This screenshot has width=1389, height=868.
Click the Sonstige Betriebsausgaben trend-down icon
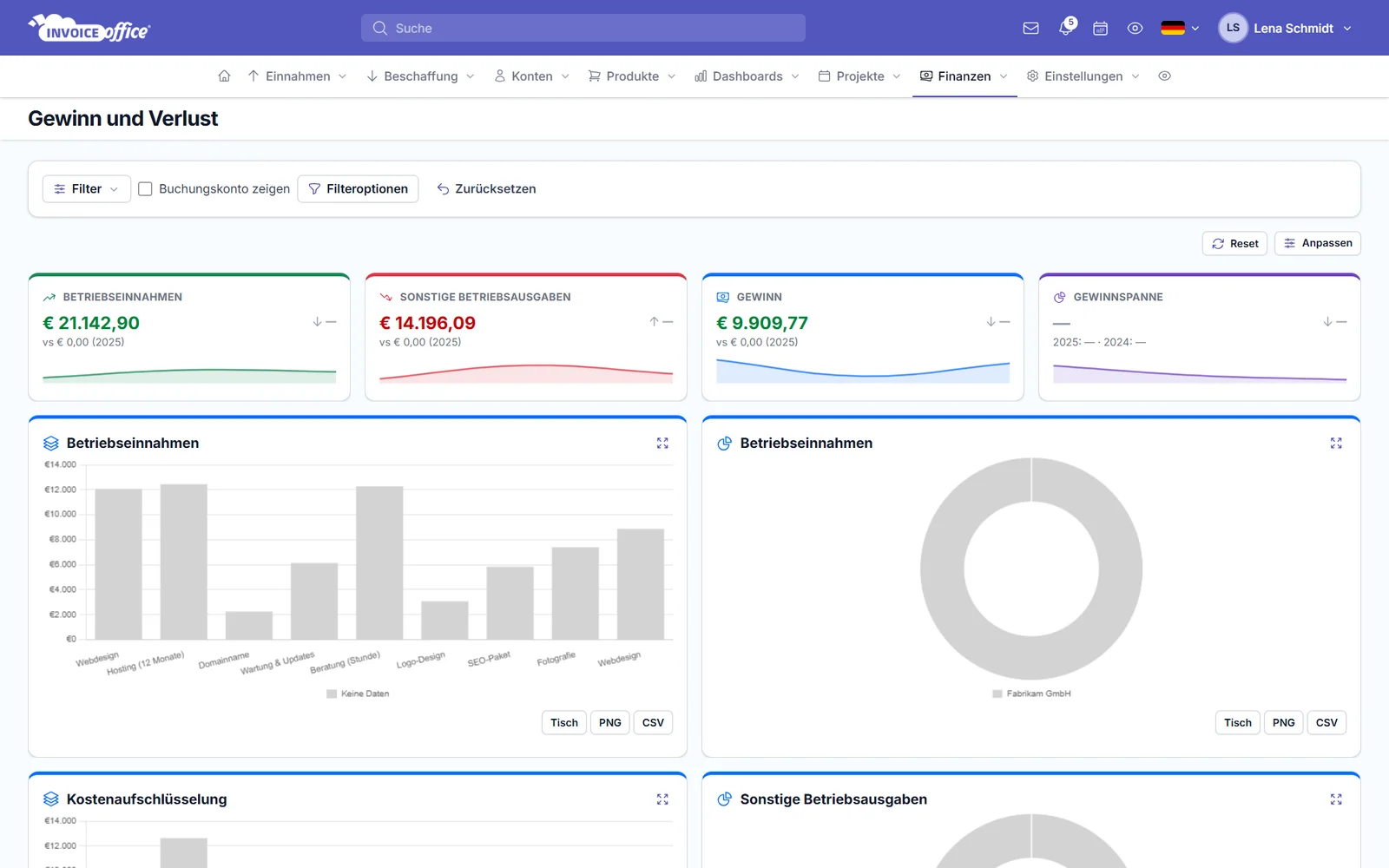point(386,297)
